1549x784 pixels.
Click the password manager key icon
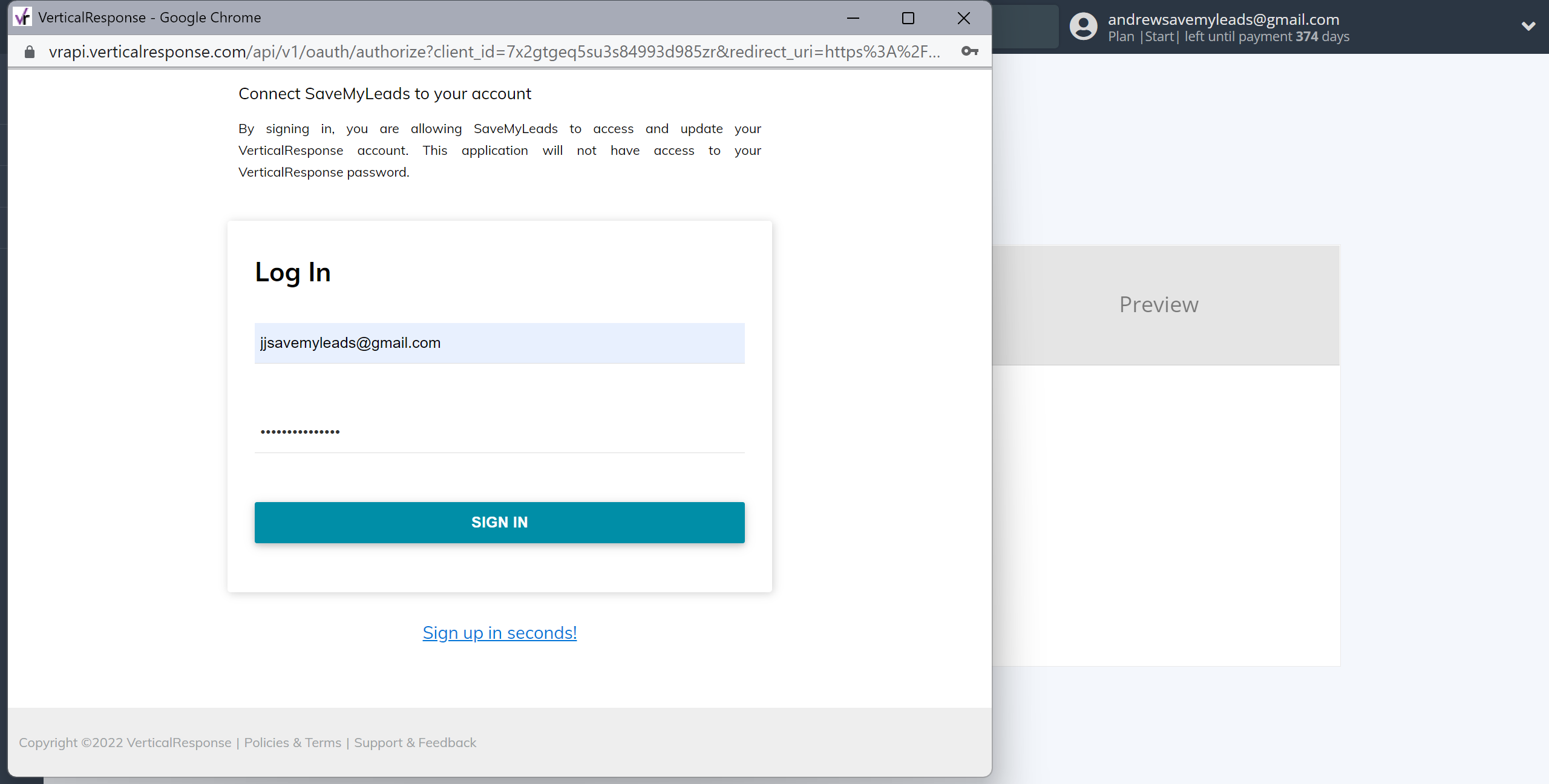[x=968, y=50]
